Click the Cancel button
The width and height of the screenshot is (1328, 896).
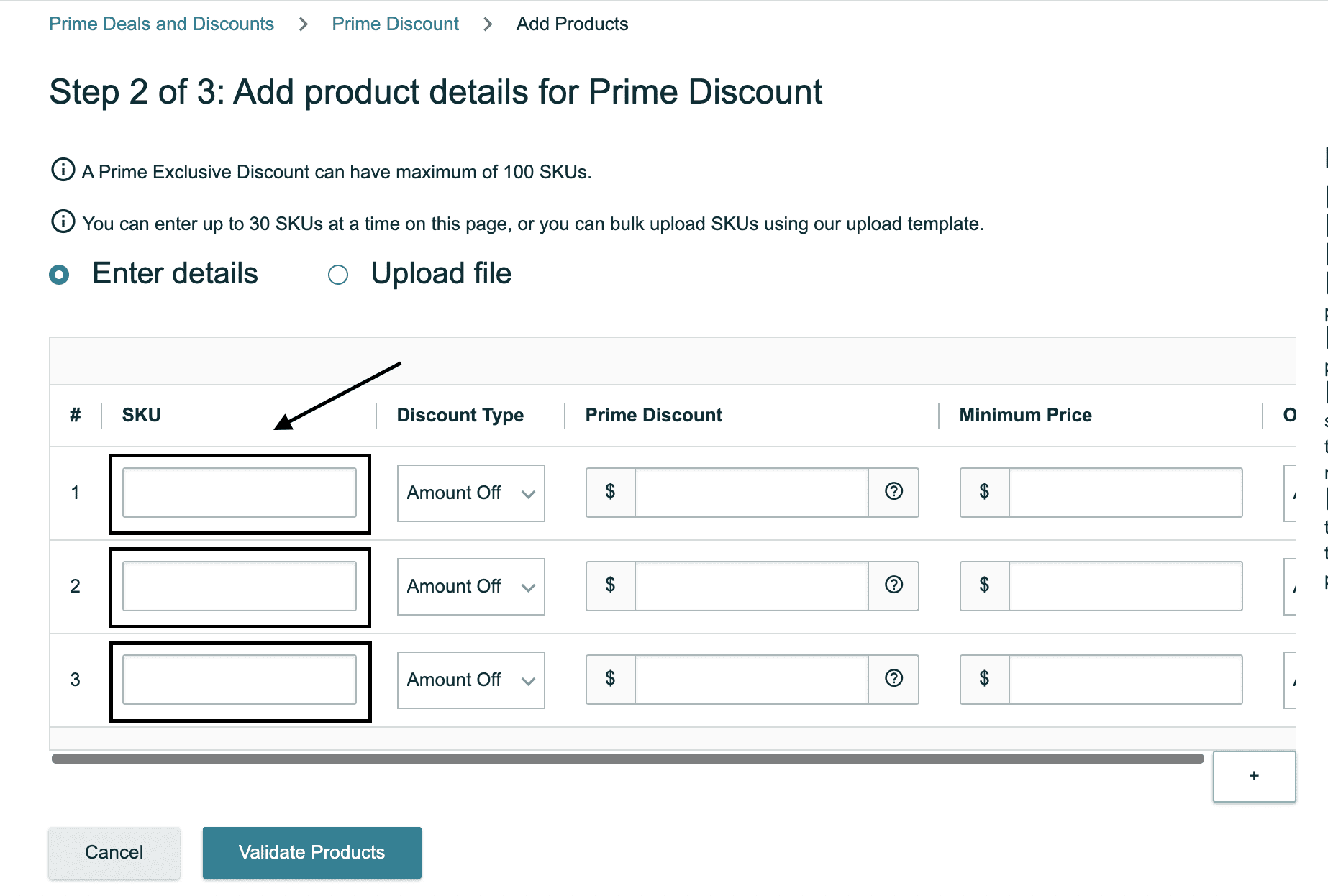114,853
